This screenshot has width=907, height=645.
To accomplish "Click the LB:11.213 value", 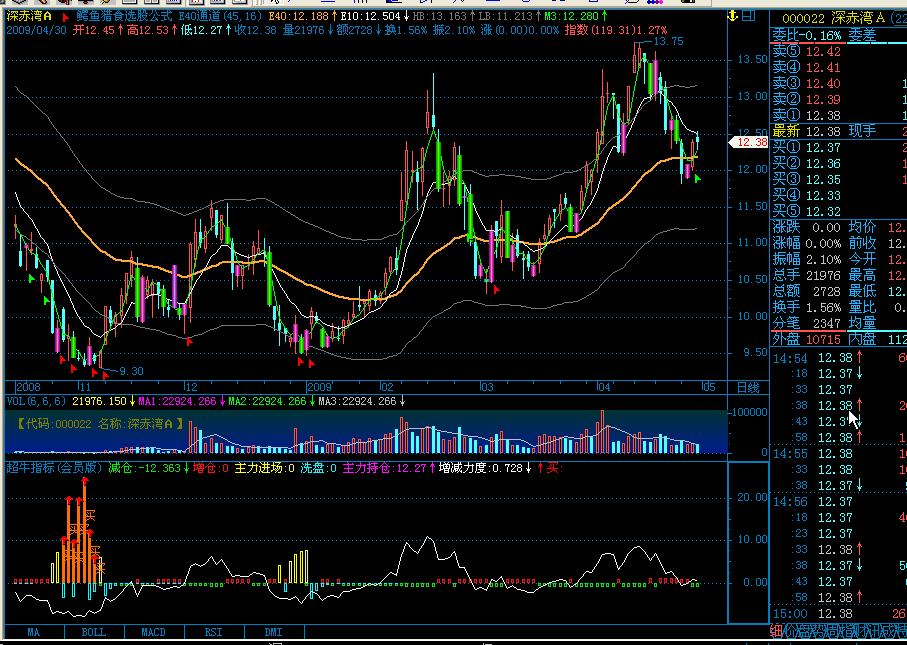I will click(508, 16).
